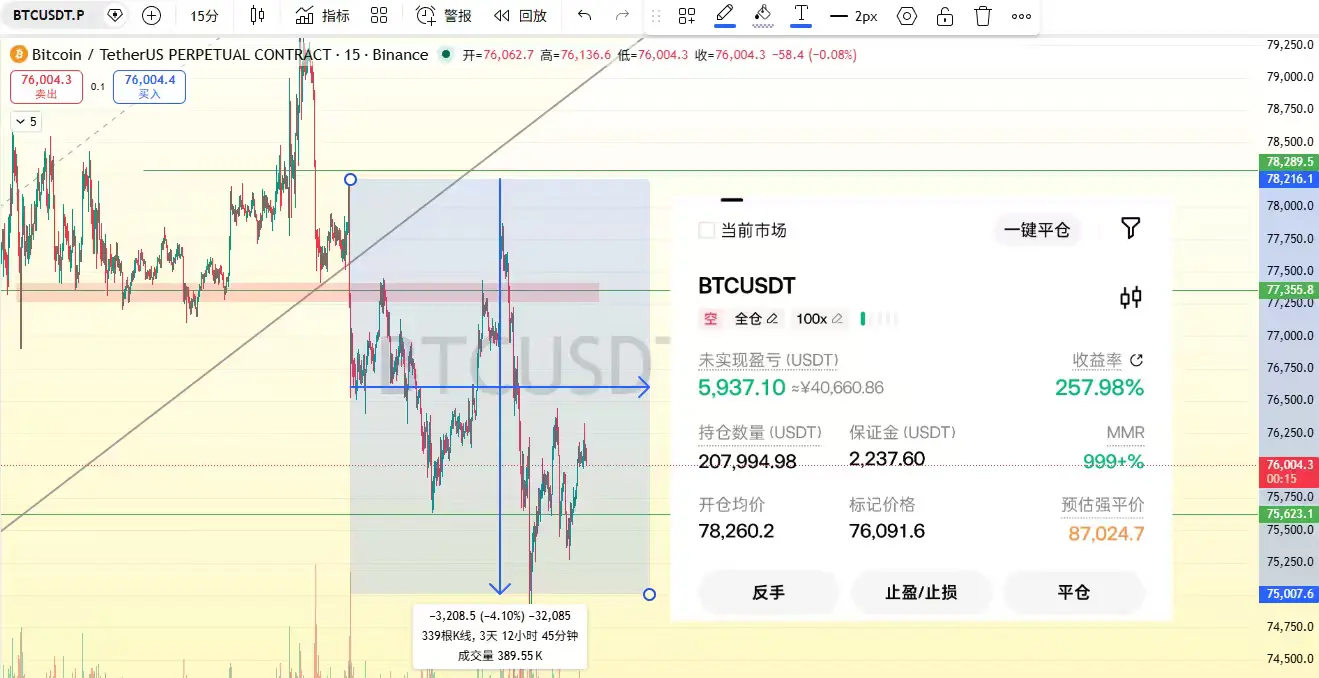Expand the collapsed indicators legend labeled 5
The width and height of the screenshot is (1319, 678).
click(x=26, y=121)
